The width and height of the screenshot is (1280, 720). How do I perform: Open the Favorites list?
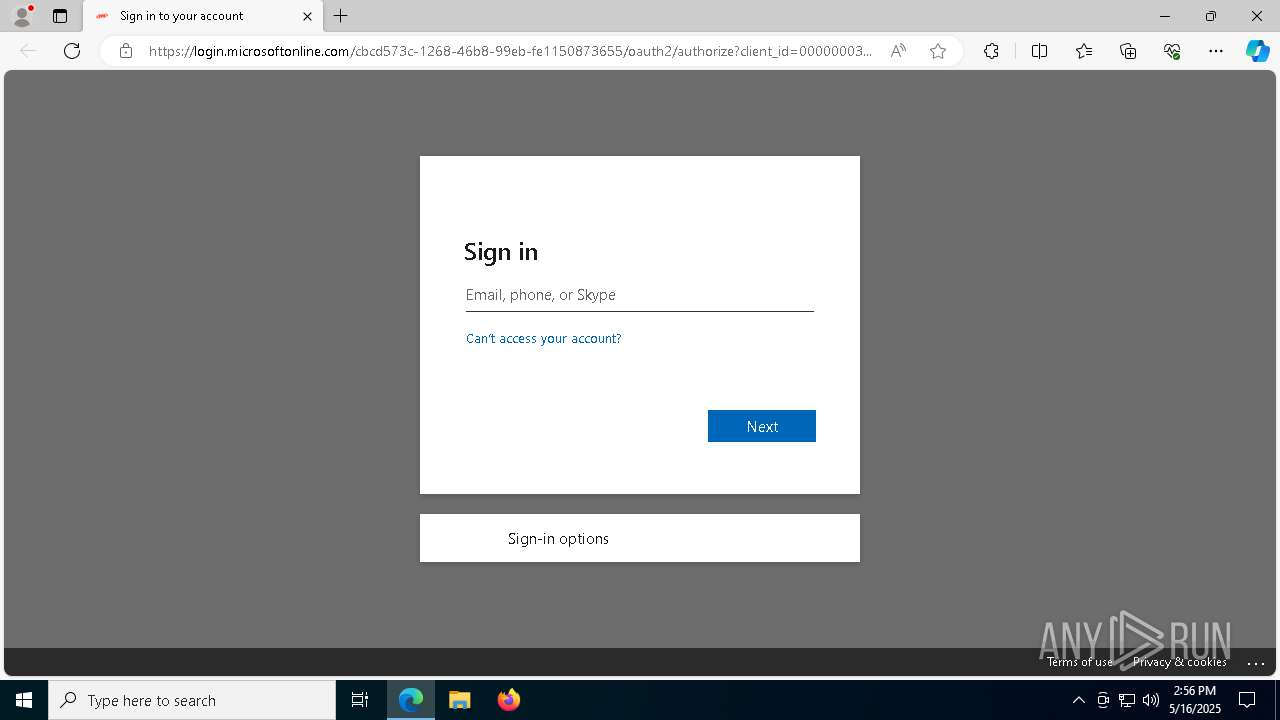(x=1084, y=51)
